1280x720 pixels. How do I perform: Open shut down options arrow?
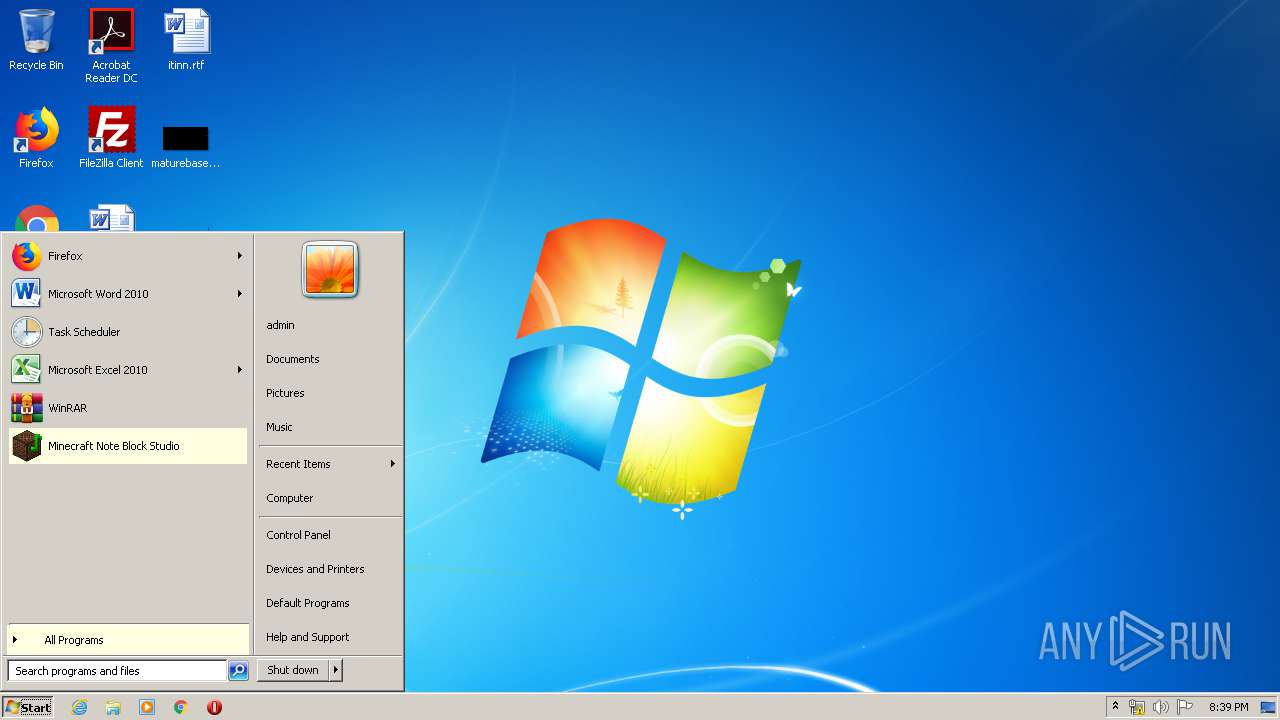[336, 670]
